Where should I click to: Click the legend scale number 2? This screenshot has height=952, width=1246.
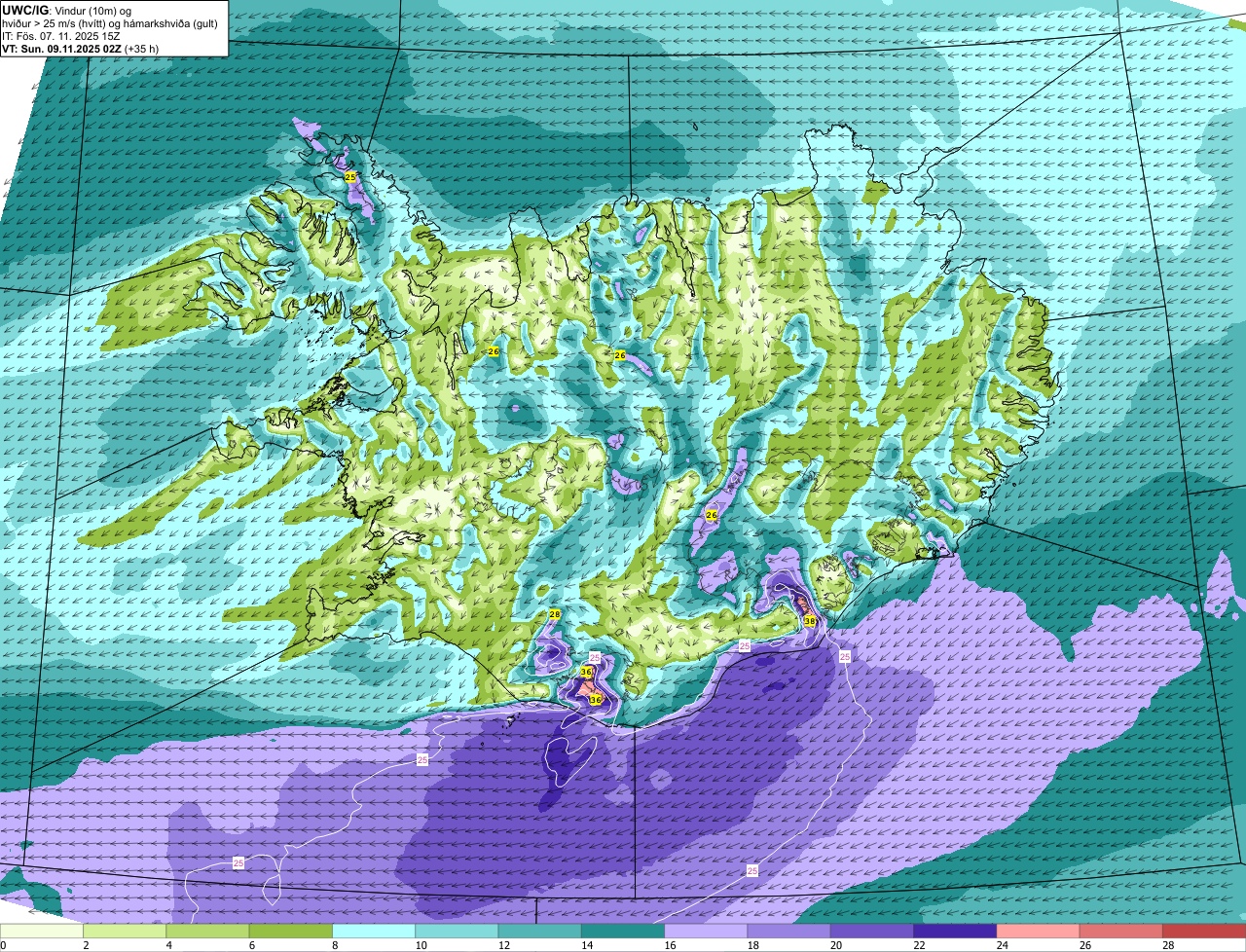click(x=86, y=945)
